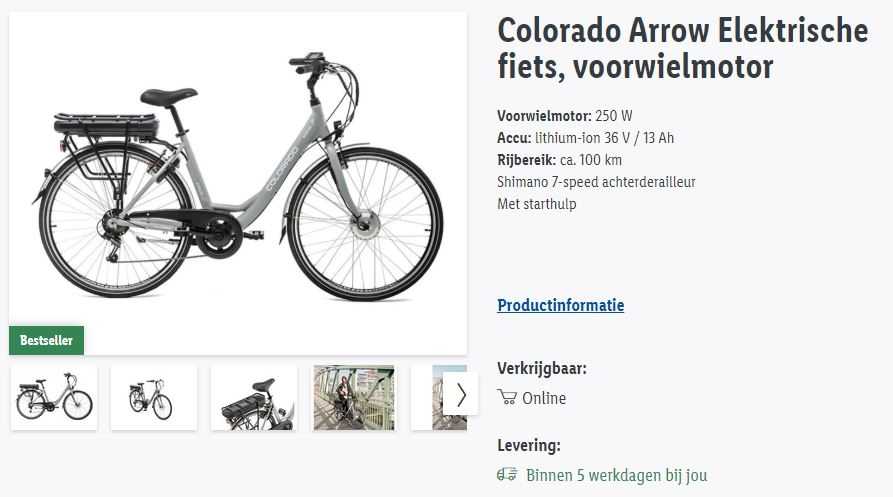Click the Verkrijgbaar heading

pyautogui.click(x=542, y=368)
